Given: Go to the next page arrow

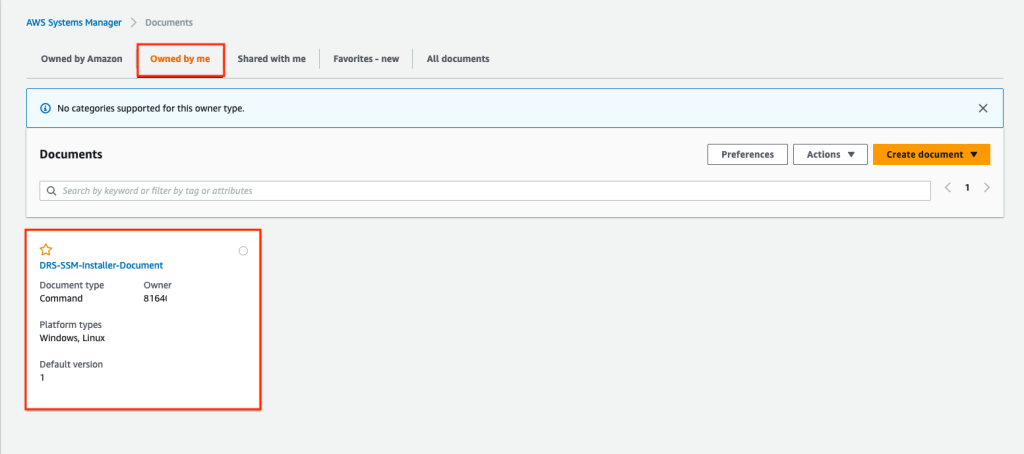Looking at the screenshot, I should tap(987, 188).
